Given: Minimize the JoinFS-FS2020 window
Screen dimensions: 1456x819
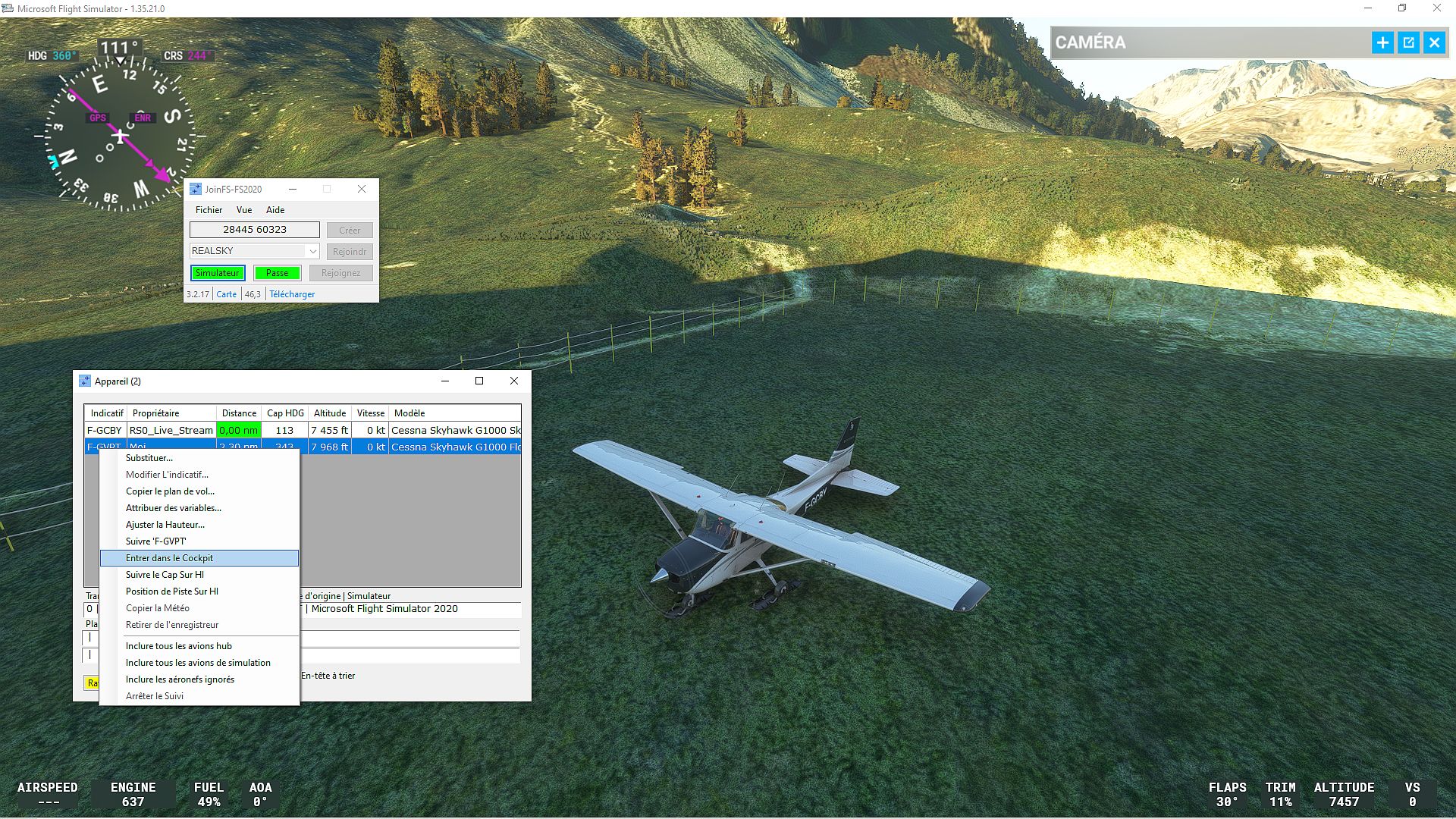Looking at the screenshot, I should pos(293,189).
